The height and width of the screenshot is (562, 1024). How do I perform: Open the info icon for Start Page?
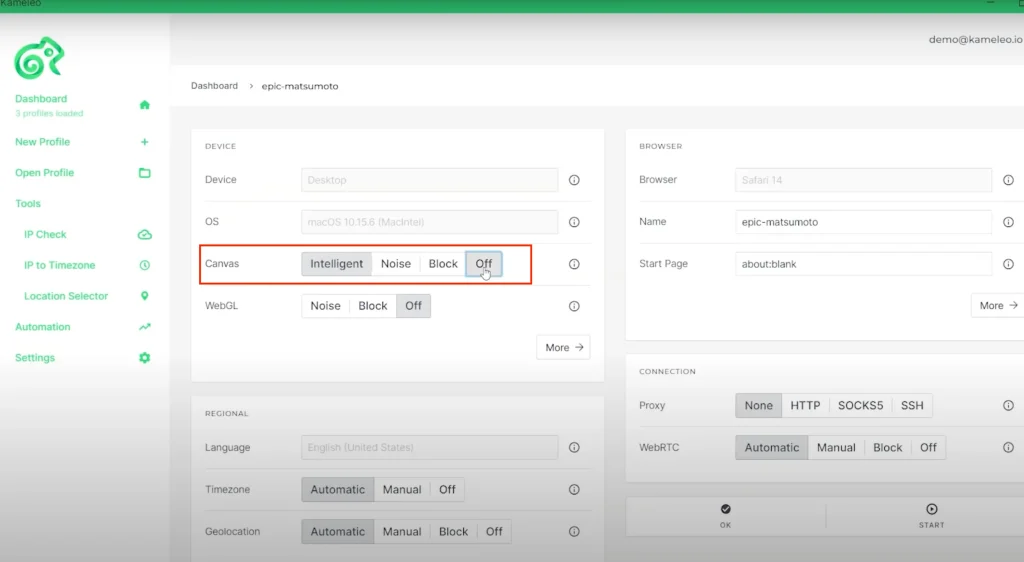click(x=1008, y=264)
